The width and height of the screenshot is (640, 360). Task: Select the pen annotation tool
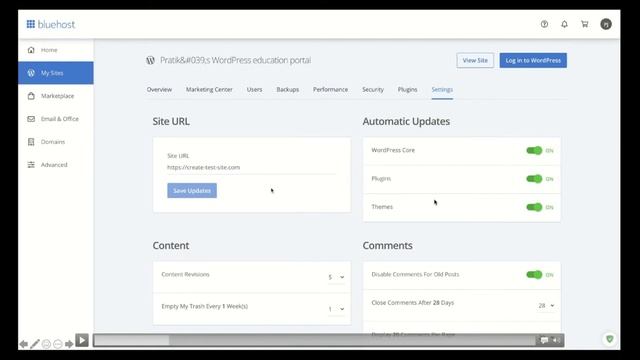pyautogui.click(x=35, y=344)
